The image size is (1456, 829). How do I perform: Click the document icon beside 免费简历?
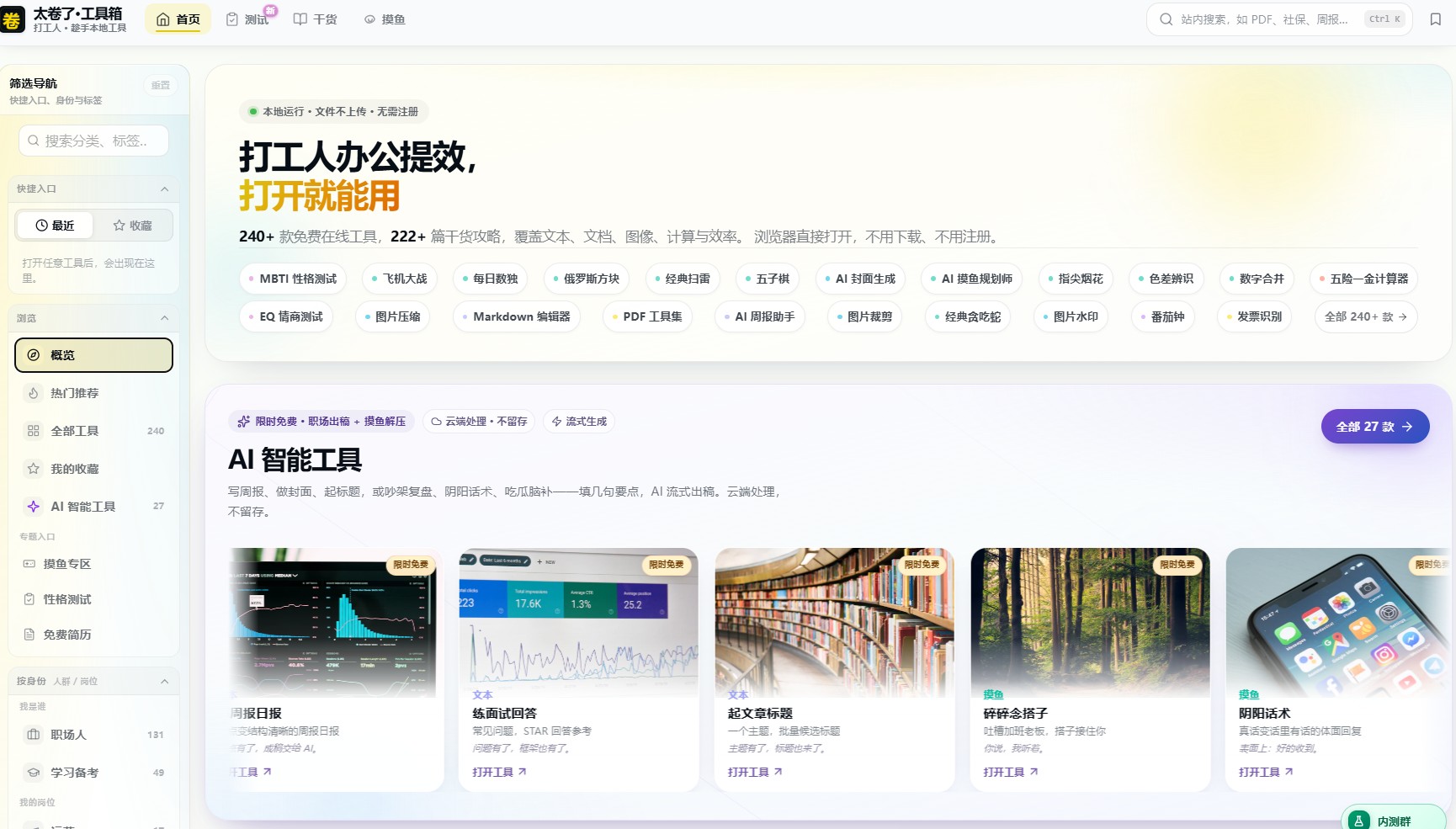29,635
